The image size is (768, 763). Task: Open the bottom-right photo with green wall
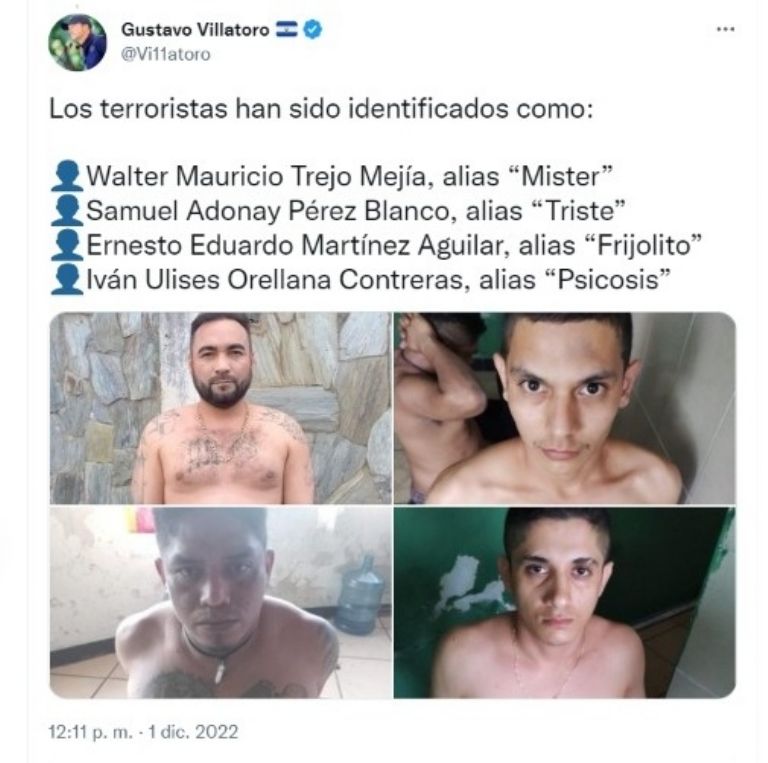point(565,603)
